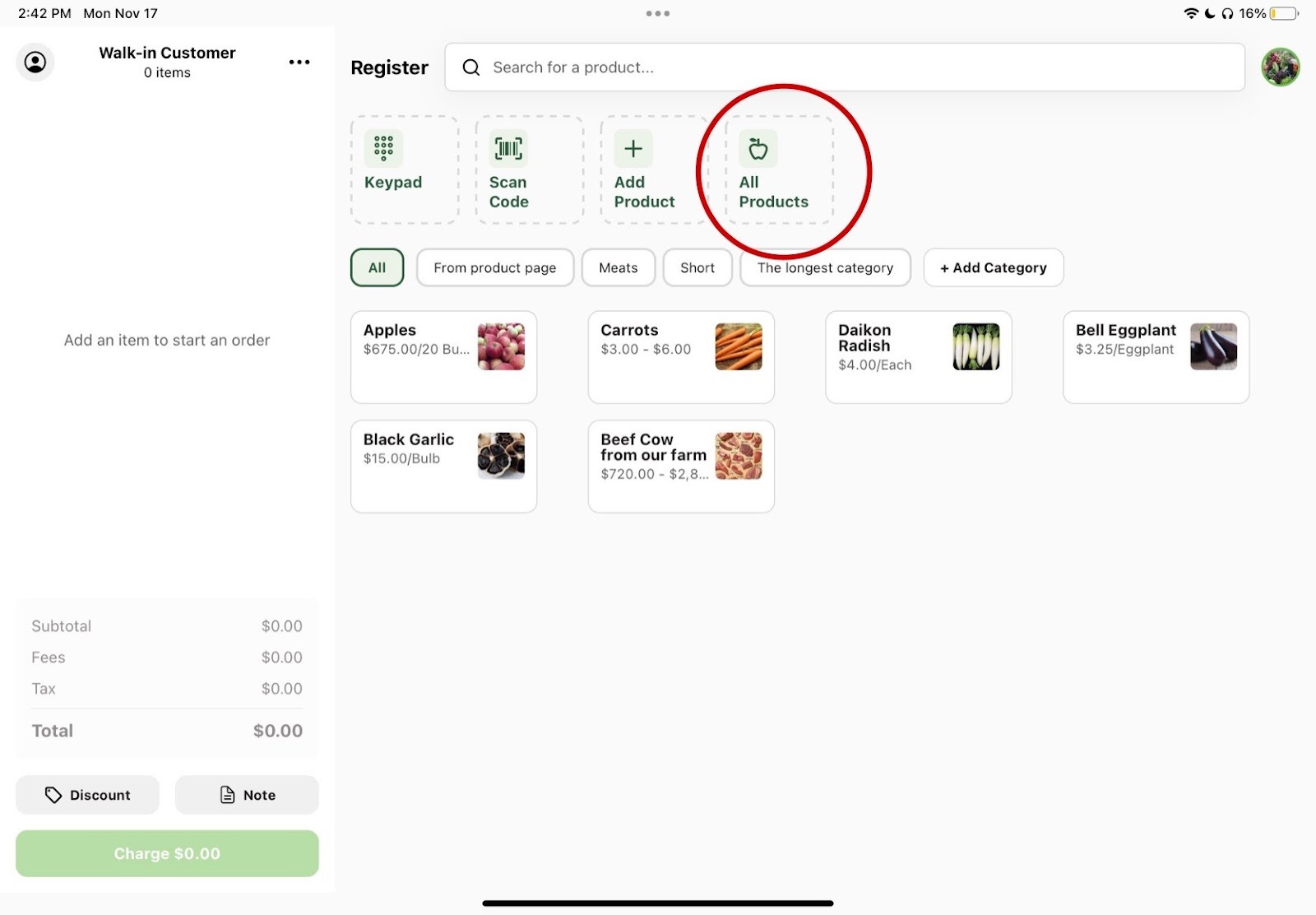Image resolution: width=1316 pixels, height=915 pixels.
Task: Open the Keypad tile
Action: click(x=404, y=170)
